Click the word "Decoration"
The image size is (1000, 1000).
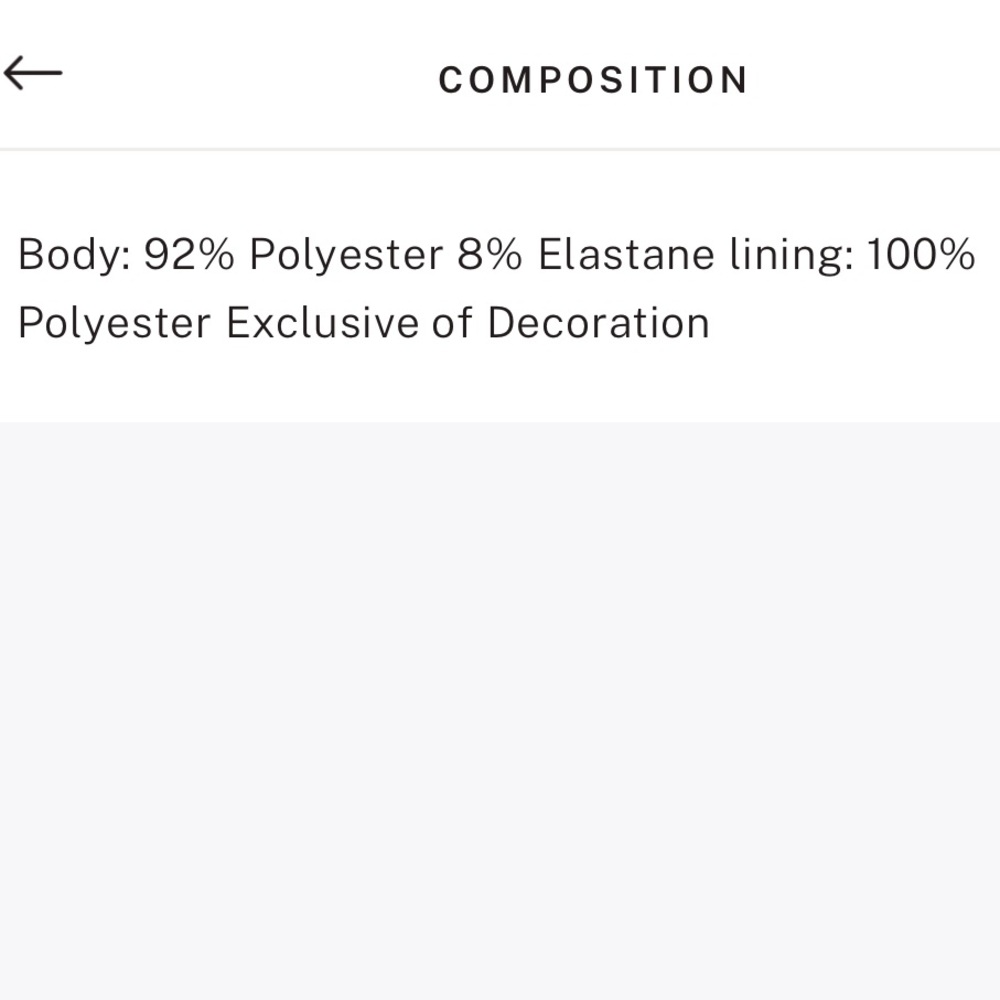598,324
